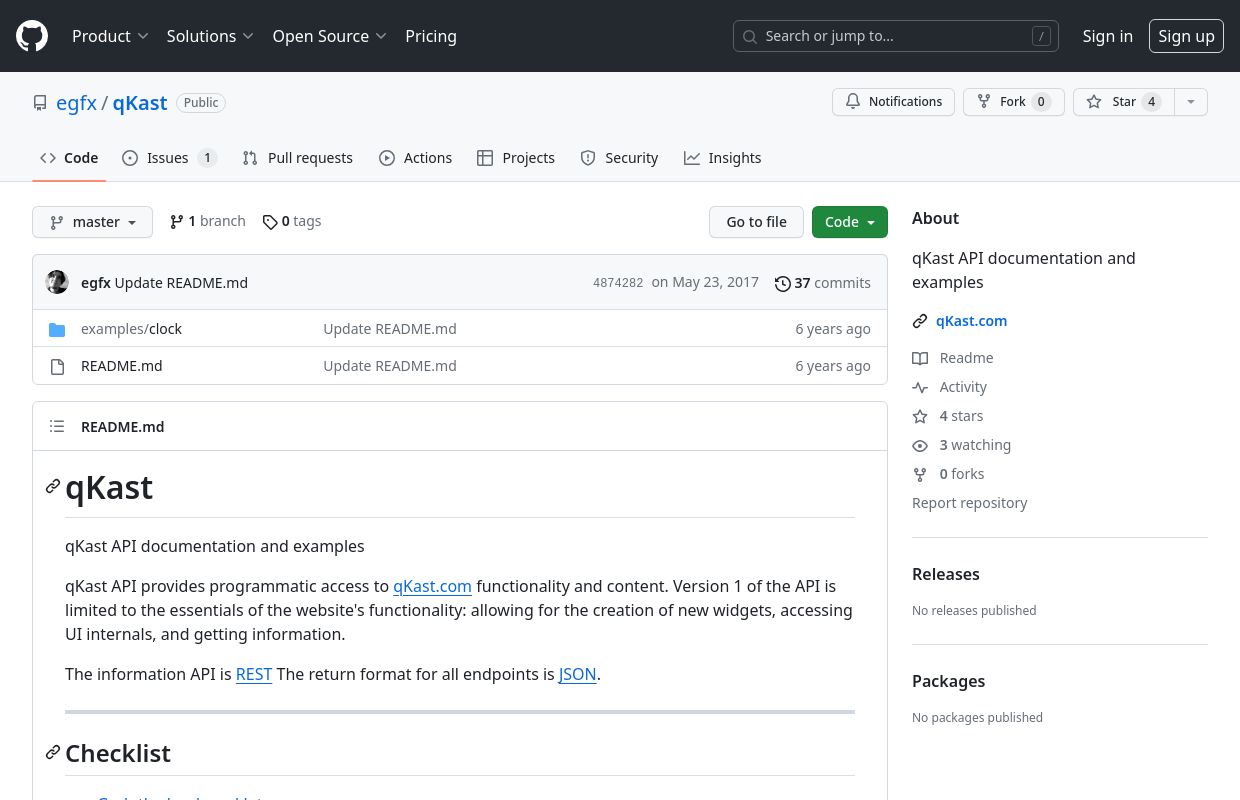The width and height of the screenshot is (1240, 800).
Task: Switch to the Code tab
Action: point(69,158)
